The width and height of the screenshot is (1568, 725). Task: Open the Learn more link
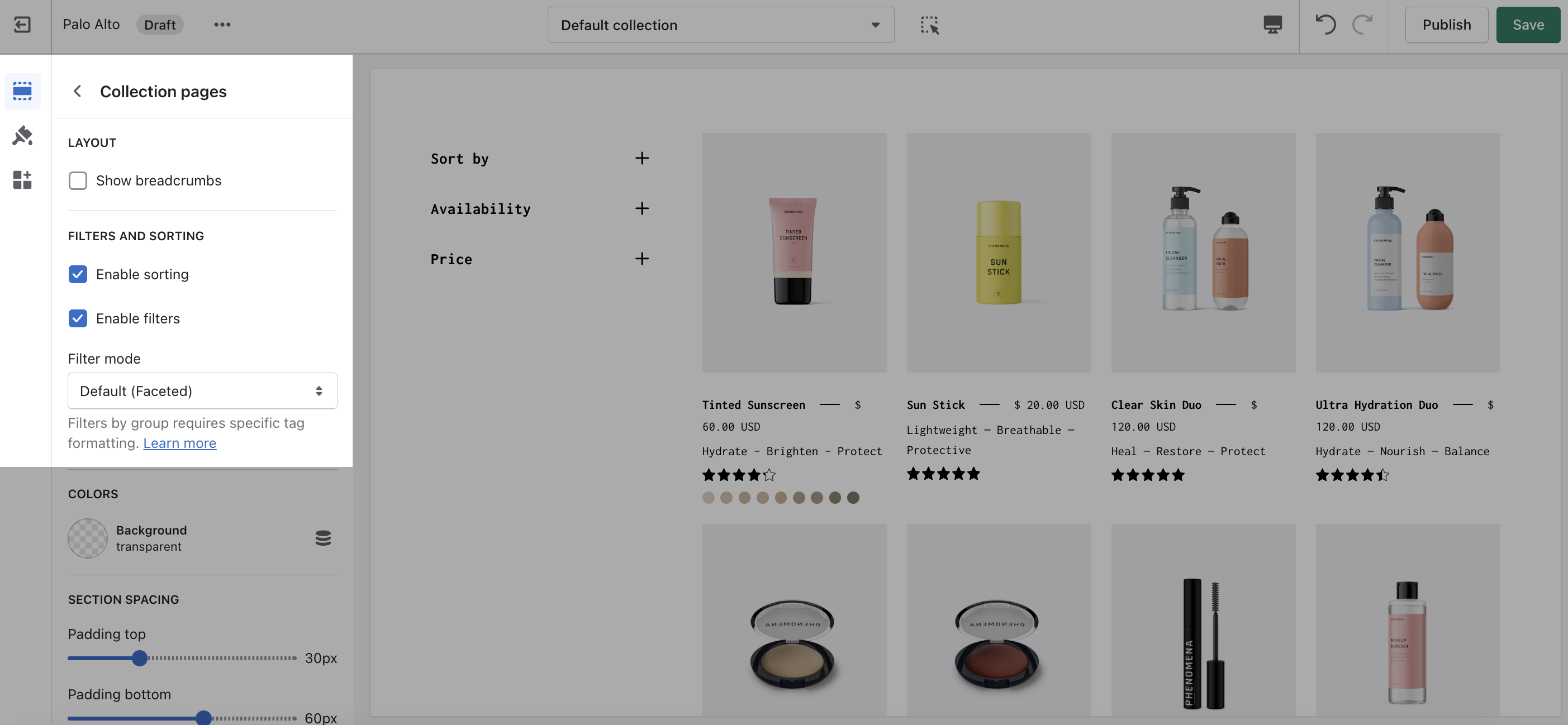click(179, 443)
